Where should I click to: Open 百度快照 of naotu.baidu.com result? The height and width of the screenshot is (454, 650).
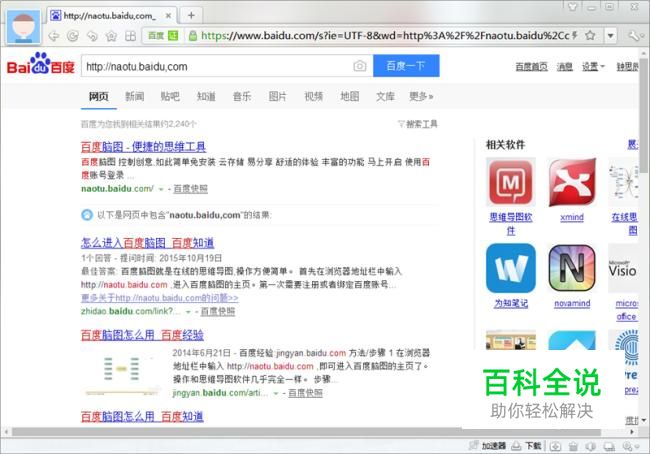pyautogui.click(x=190, y=189)
